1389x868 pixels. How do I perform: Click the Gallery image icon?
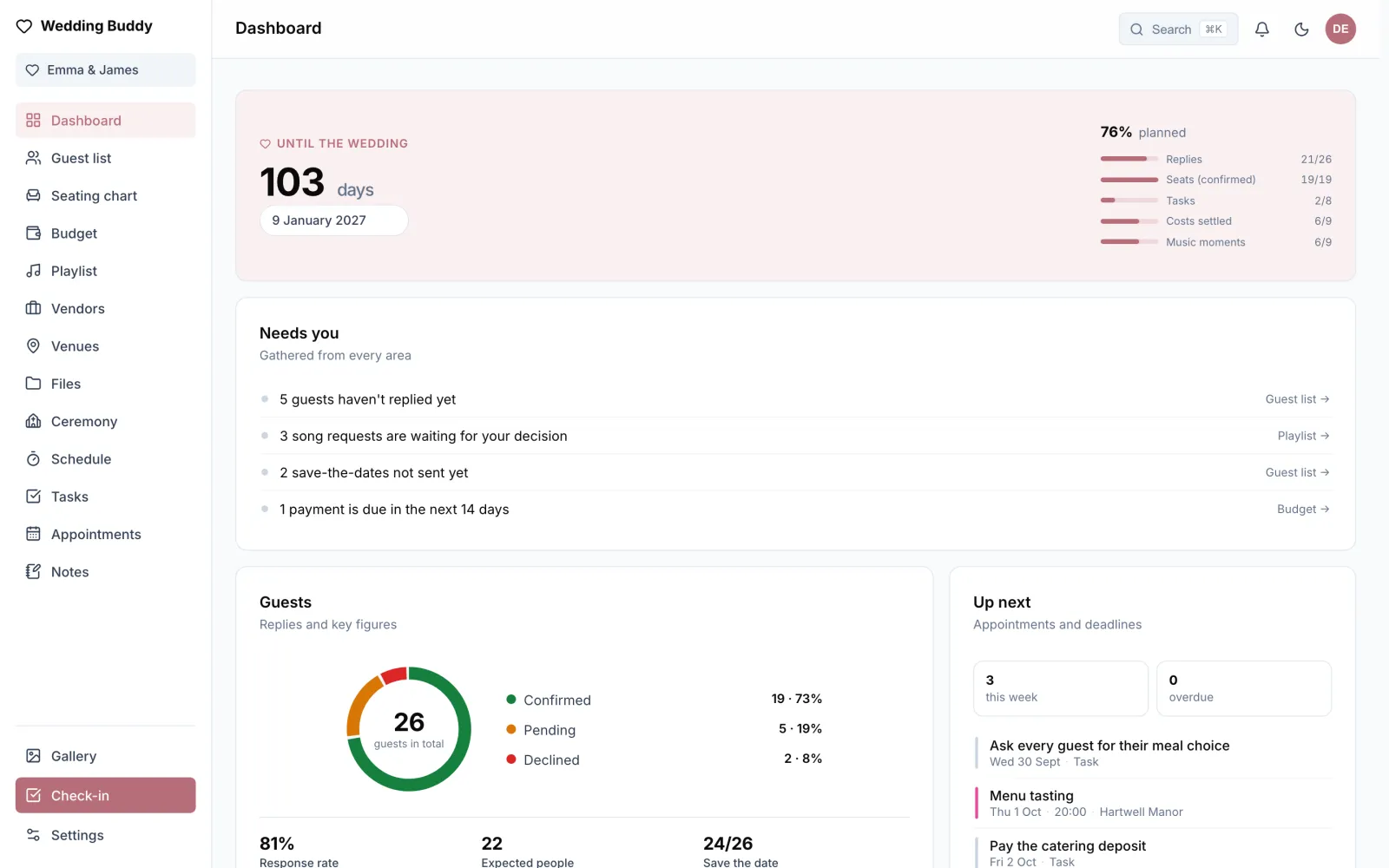pyautogui.click(x=33, y=756)
